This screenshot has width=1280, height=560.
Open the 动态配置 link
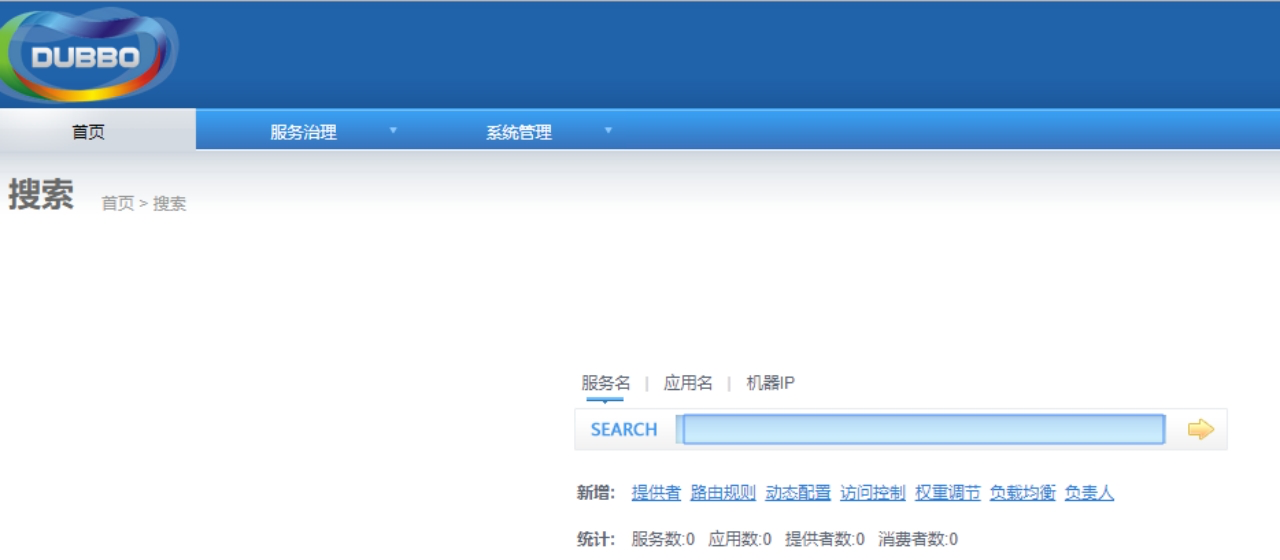coord(798,492)
